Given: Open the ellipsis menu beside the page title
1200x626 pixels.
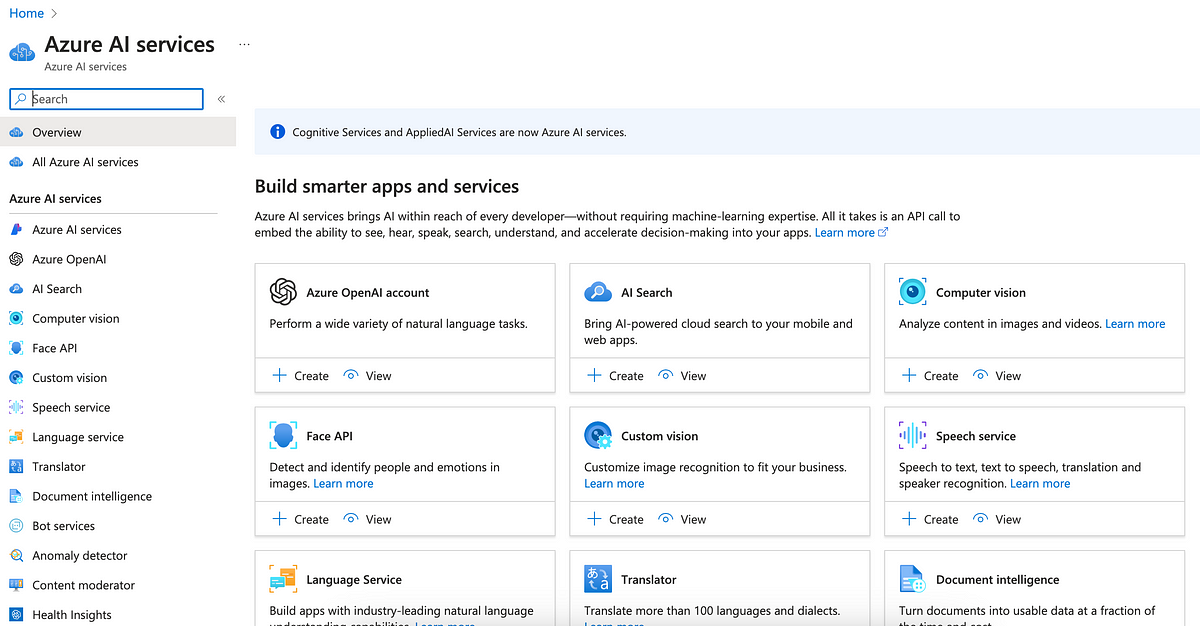Looking at the screenshot, I should [x=244, y=45].
